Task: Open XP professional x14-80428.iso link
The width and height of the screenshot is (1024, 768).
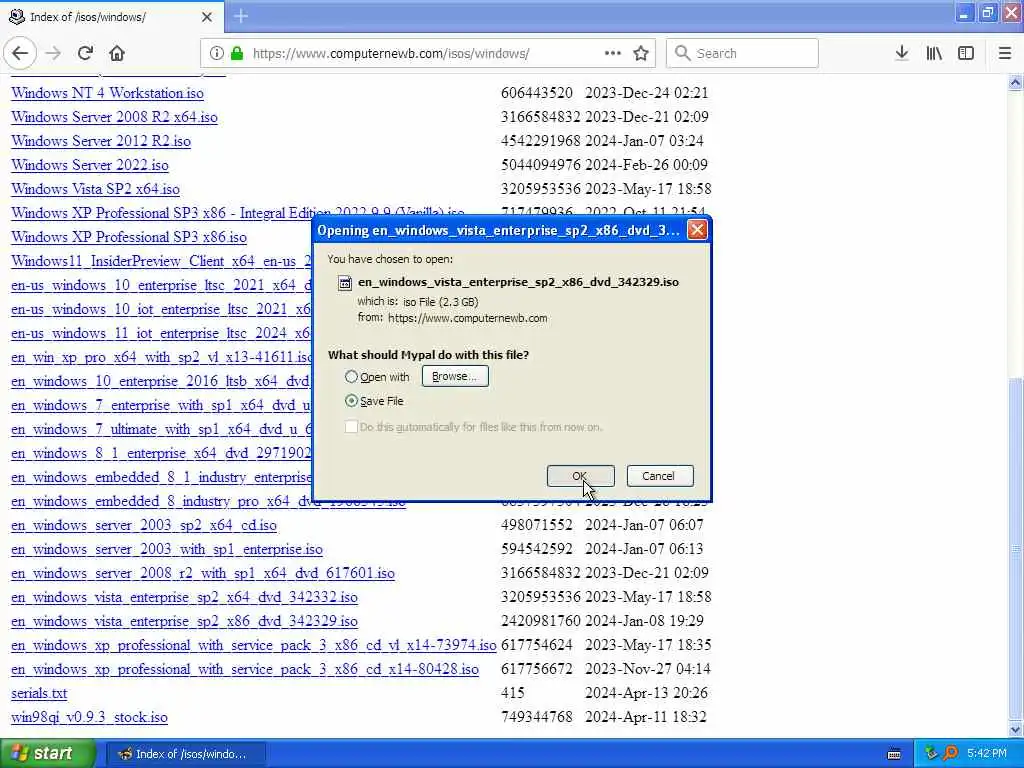Action: [245, 669]
